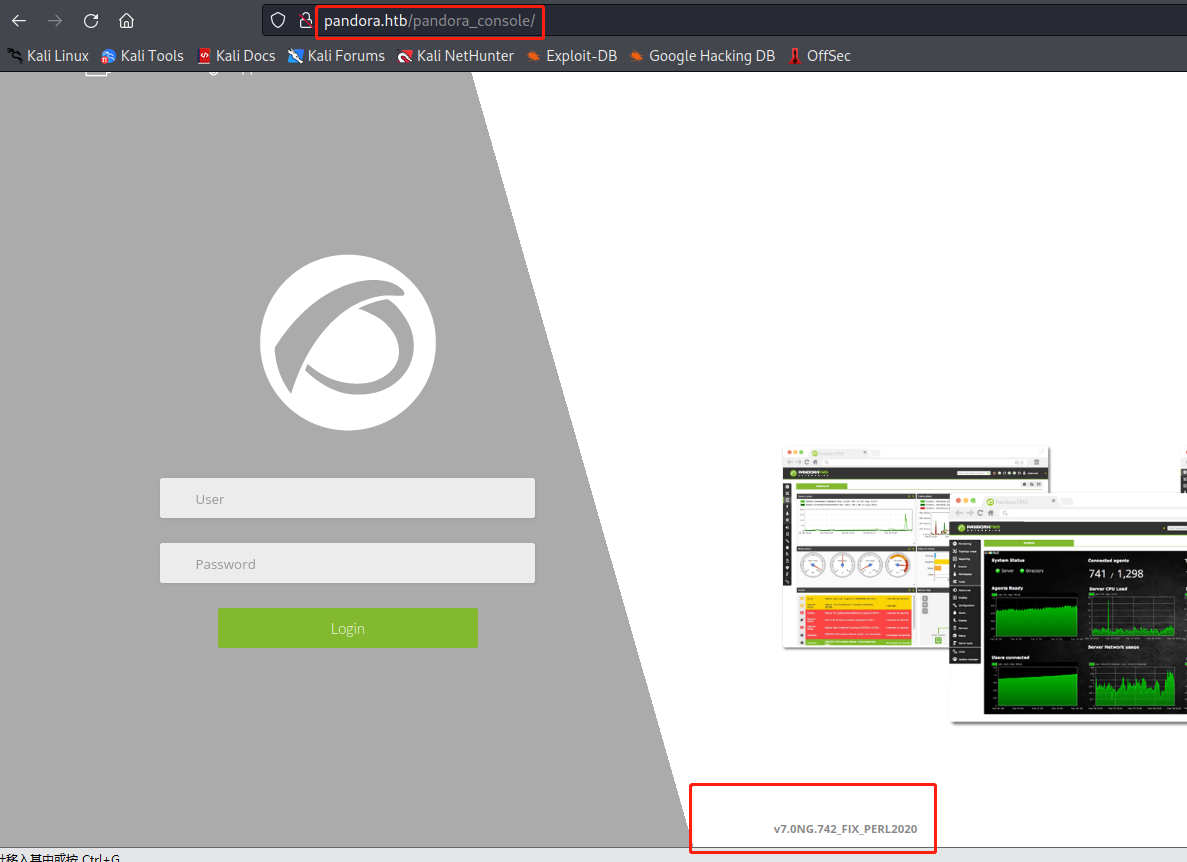Open the Kali NetHunter bookmark
Image resolution: width=1187 pixels, height=862 pixels.
click(x=456, y=56)
